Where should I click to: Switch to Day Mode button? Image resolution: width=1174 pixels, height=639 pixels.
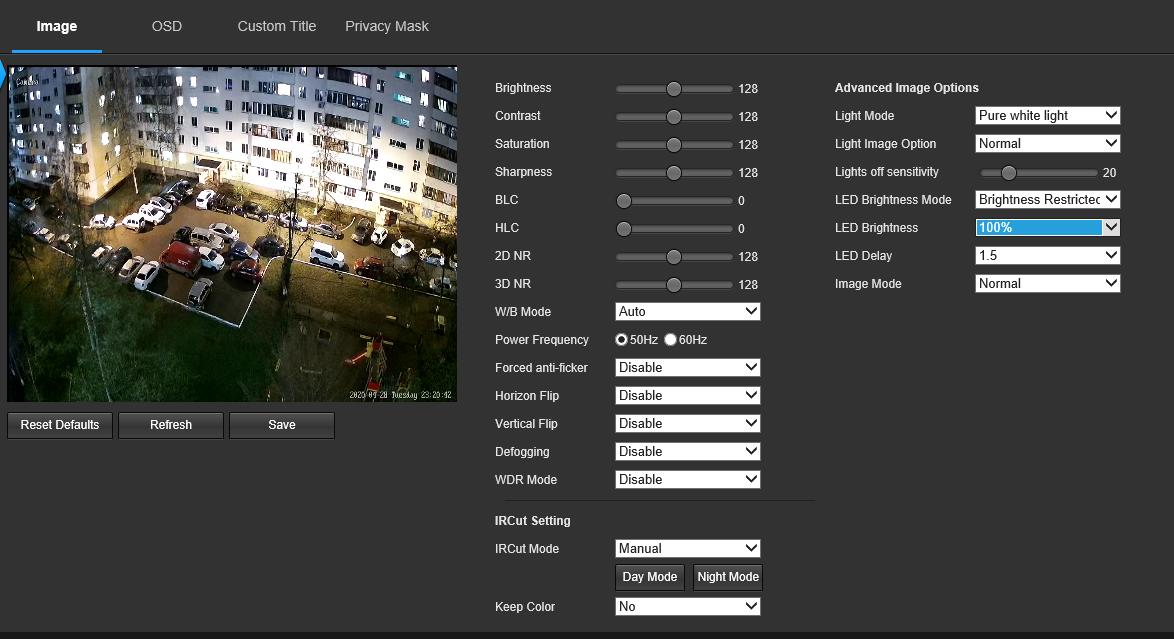point(649,577)
